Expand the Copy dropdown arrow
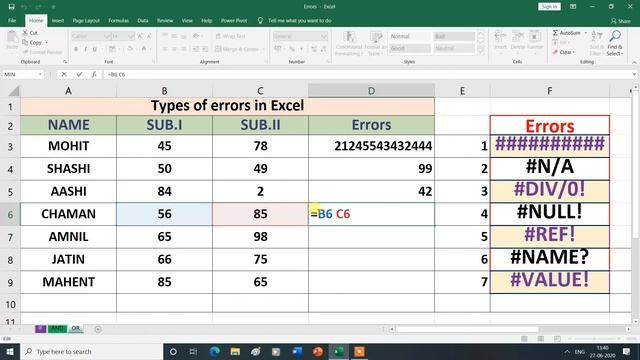 click(x=47, y=42)
